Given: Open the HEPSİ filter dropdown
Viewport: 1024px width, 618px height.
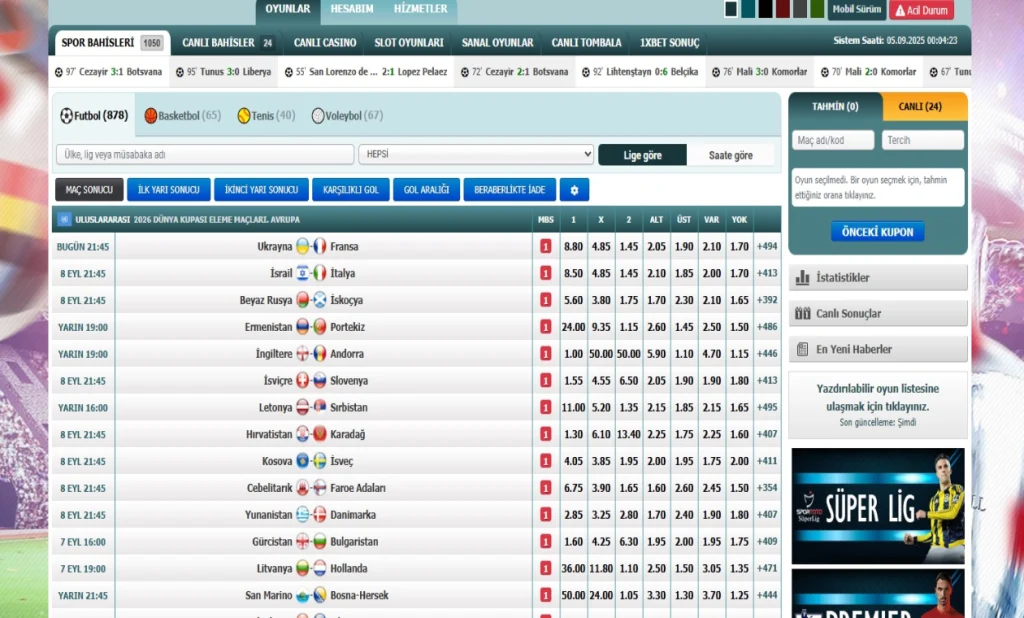Looking at the screenshot, I should 476,155.
